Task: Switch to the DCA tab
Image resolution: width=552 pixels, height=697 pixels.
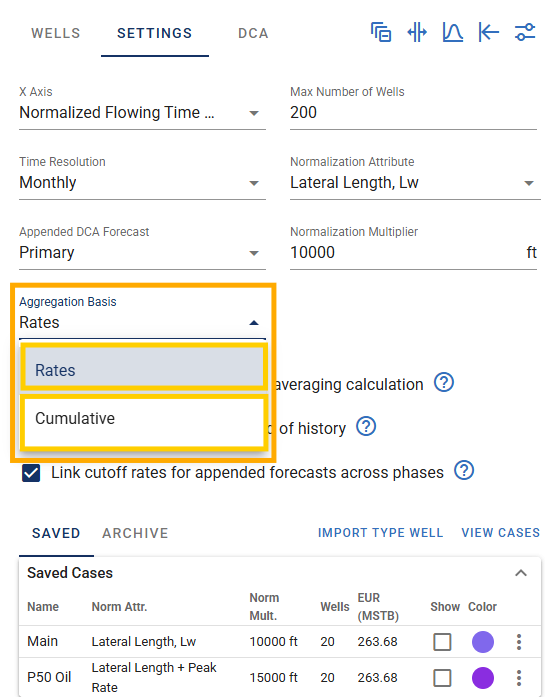Action: pyautogui.click(x=253, y=33)
